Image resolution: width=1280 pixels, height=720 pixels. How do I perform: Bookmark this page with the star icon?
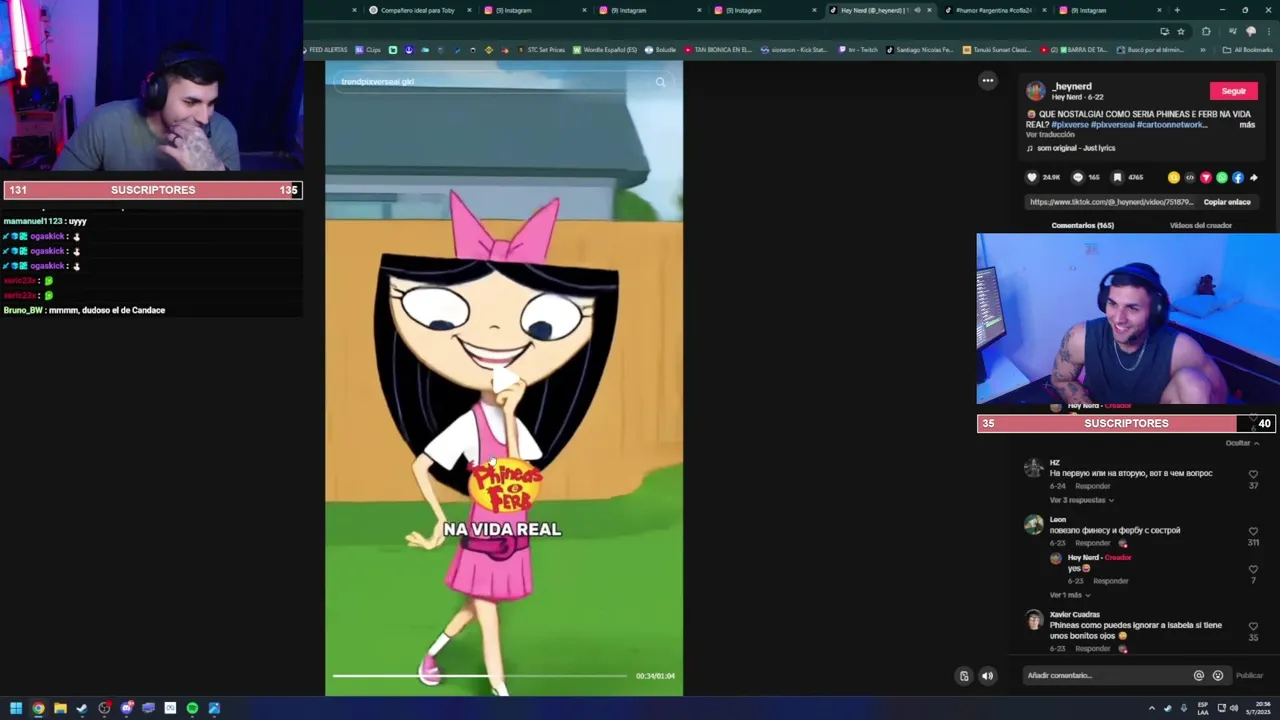point(1180,31)
